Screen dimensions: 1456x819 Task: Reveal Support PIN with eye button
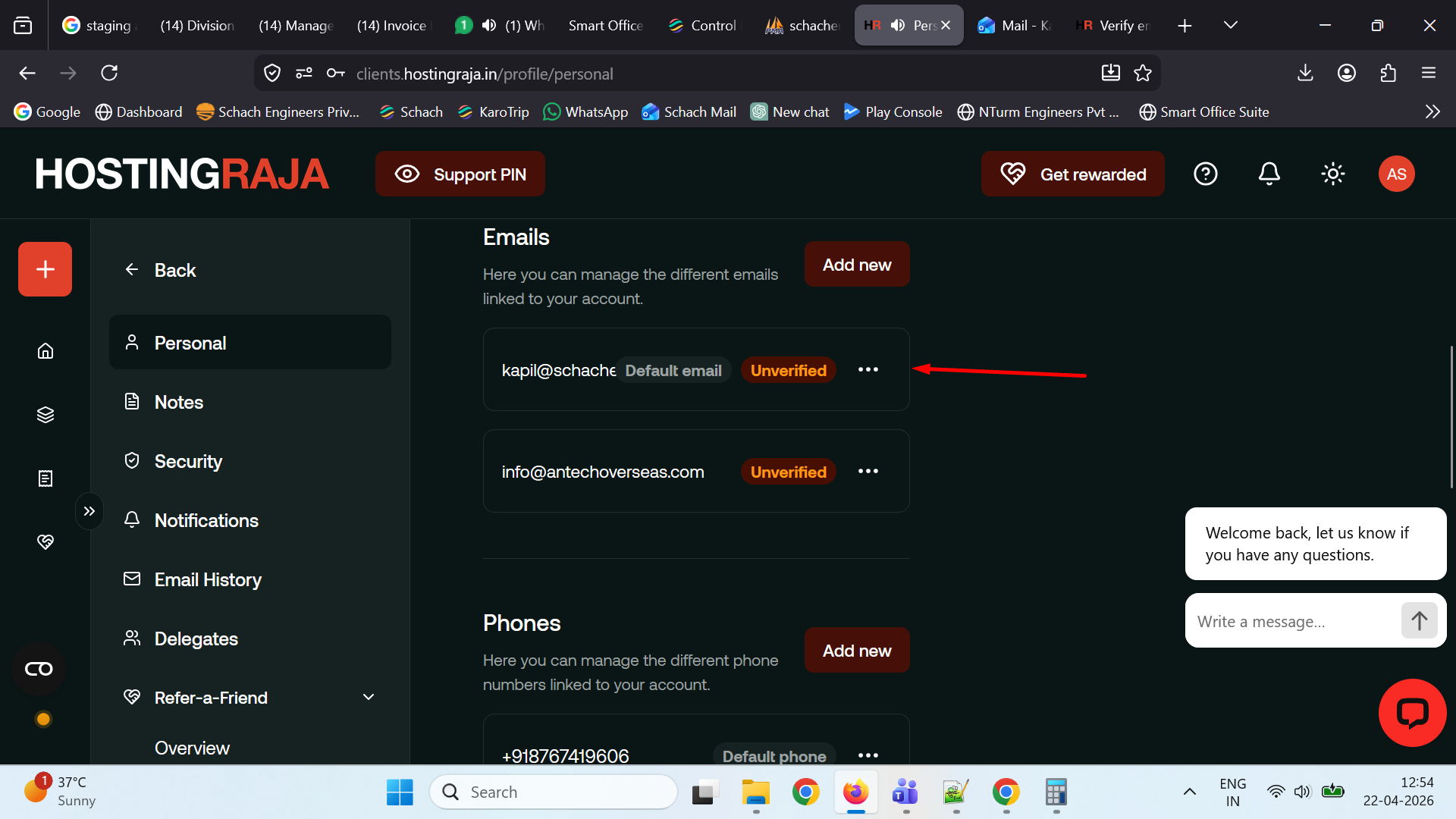460,174
